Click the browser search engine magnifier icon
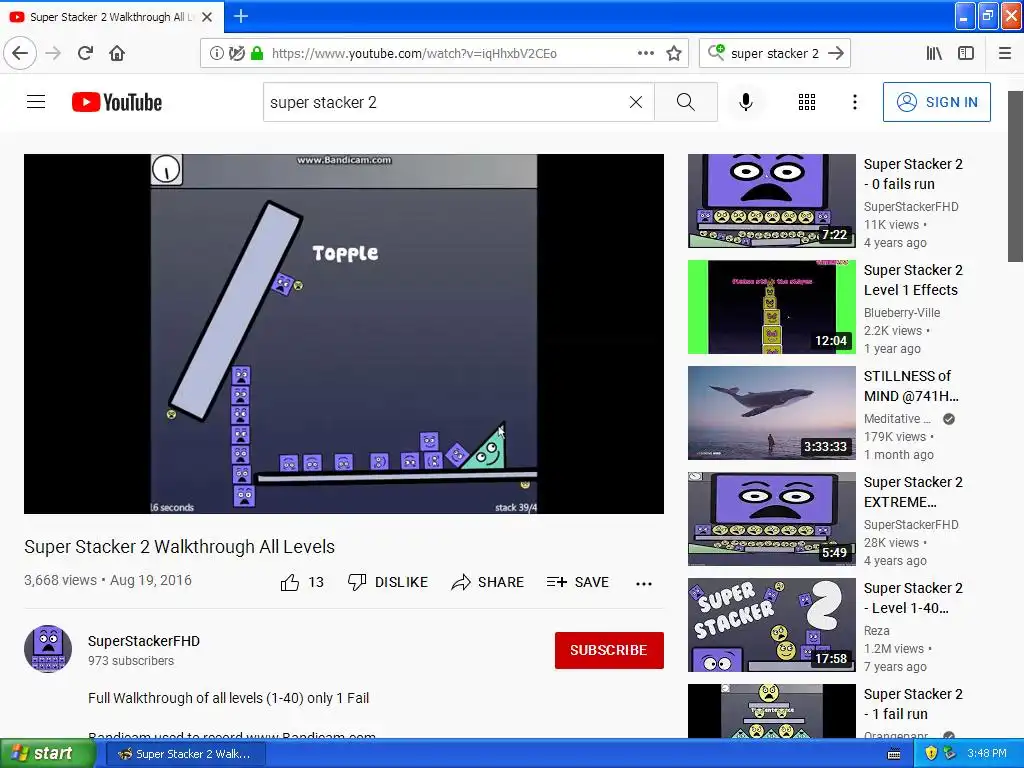Viewport: 1024px width, 768px height. (716, 52)
